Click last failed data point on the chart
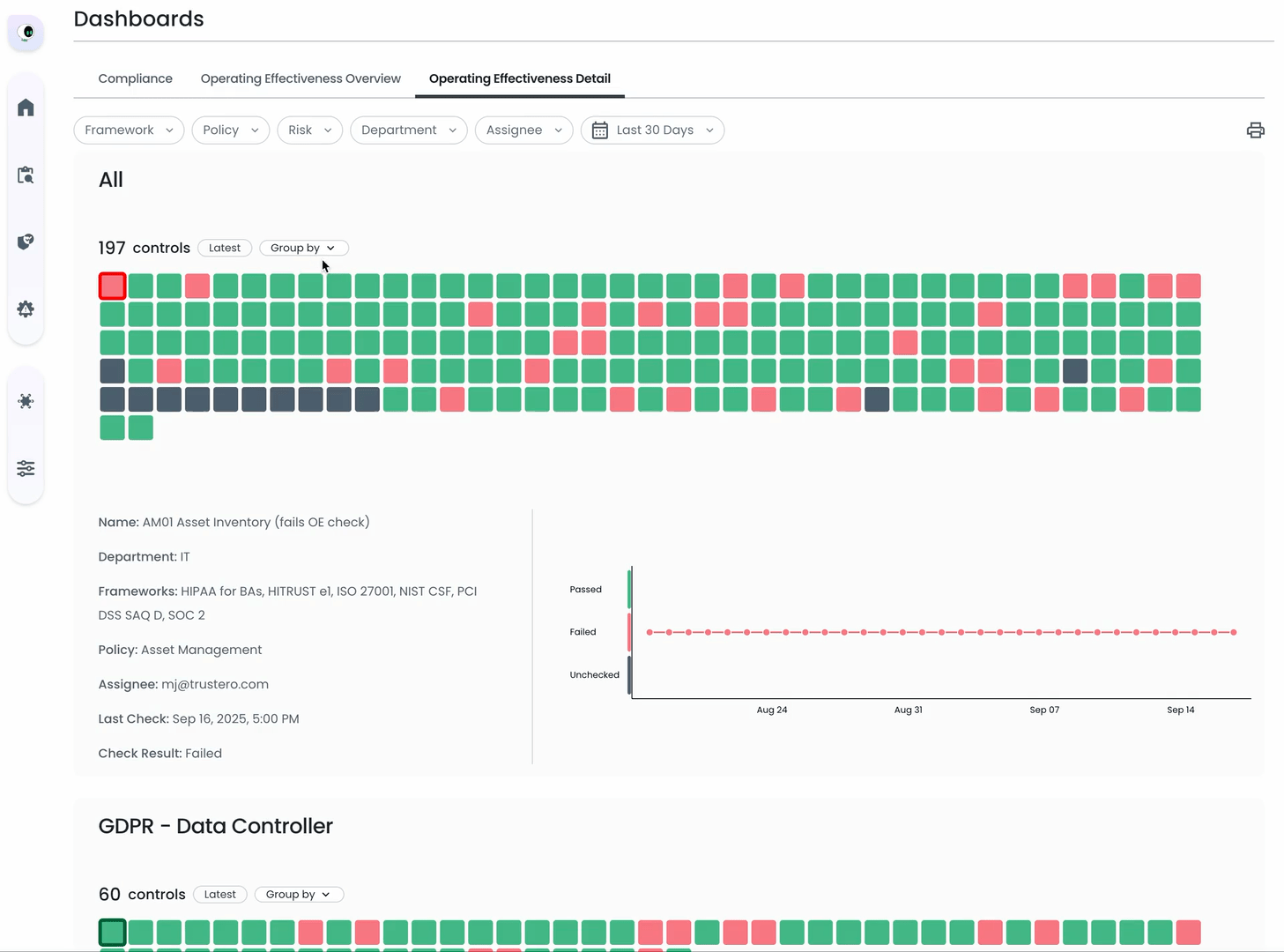This screenshot has height=952, width=1284. (1234, 632)
